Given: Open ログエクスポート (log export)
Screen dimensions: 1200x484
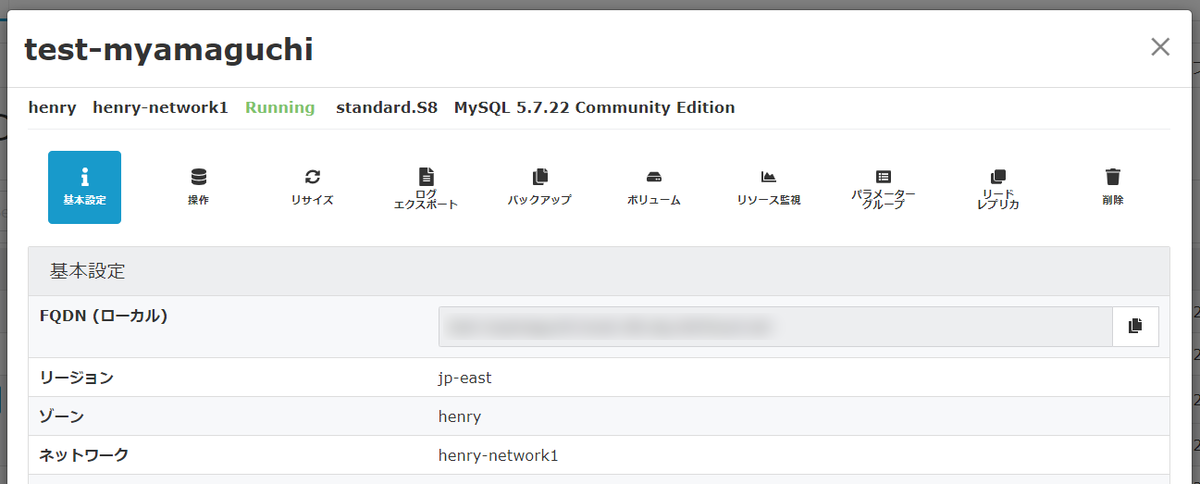Looking at the screenshot, I should (426, 188).
